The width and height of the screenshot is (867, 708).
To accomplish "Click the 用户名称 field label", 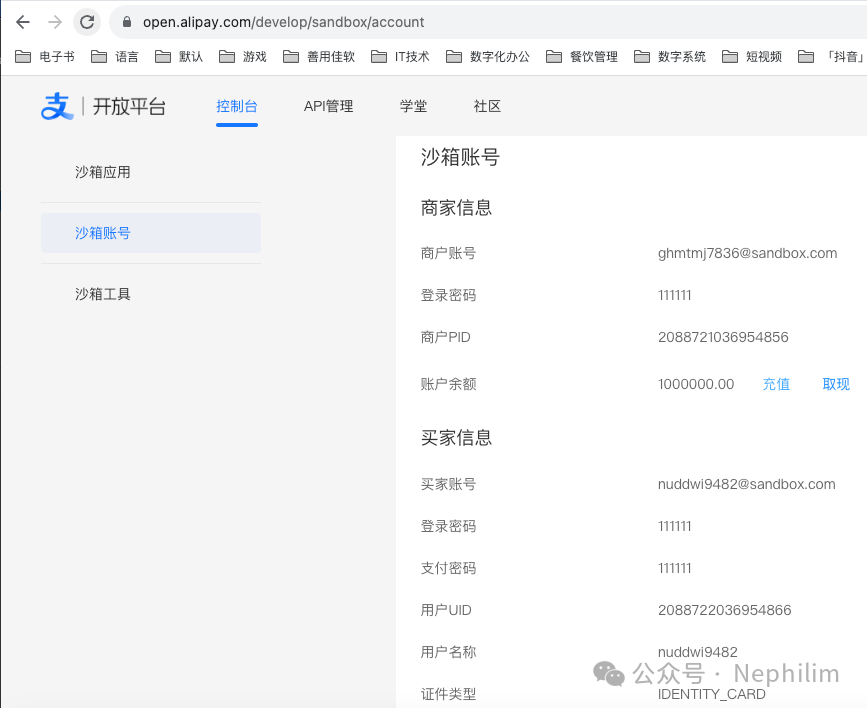I will pos(448,652).
